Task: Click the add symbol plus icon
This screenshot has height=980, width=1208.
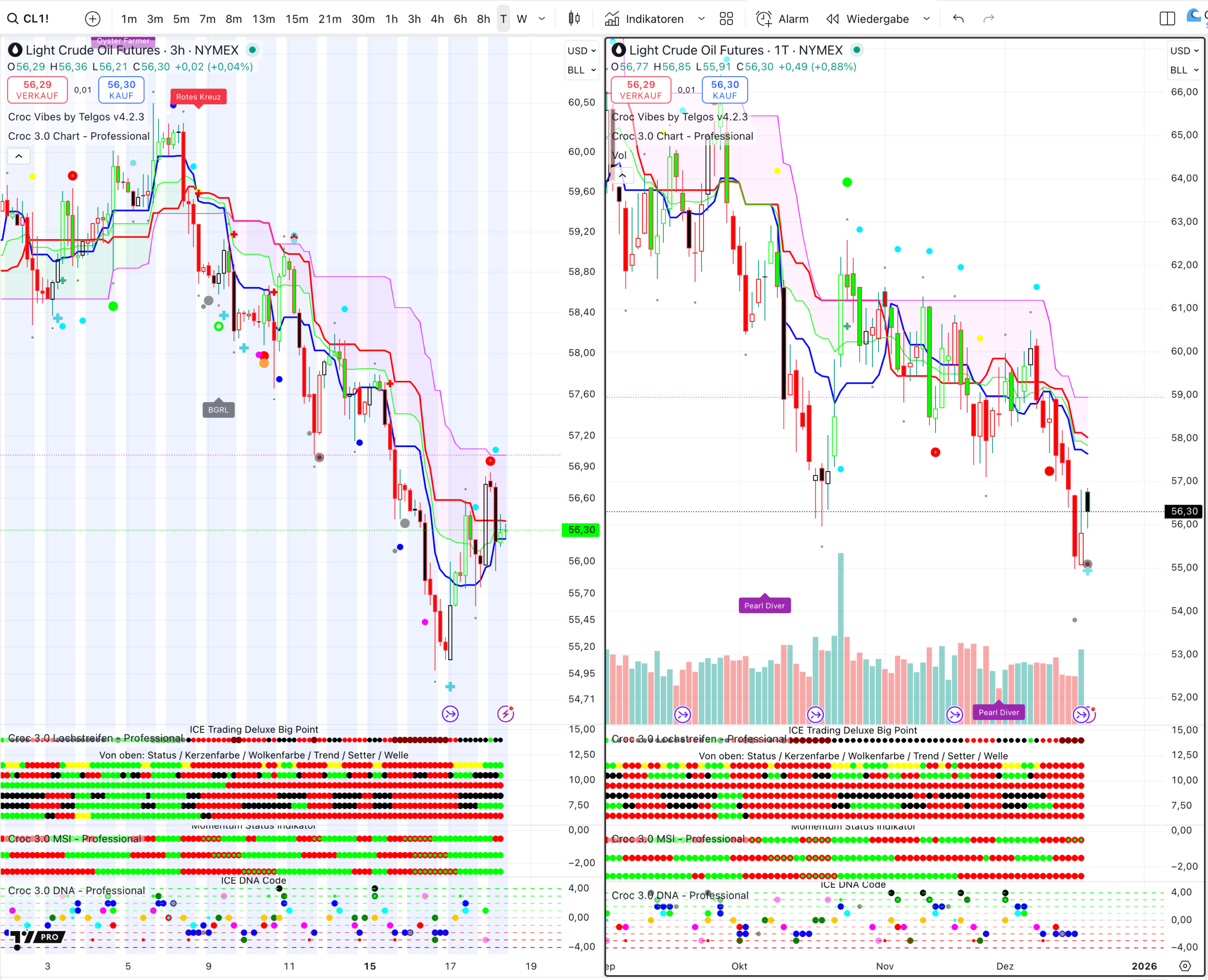Action: click(93, 19)
